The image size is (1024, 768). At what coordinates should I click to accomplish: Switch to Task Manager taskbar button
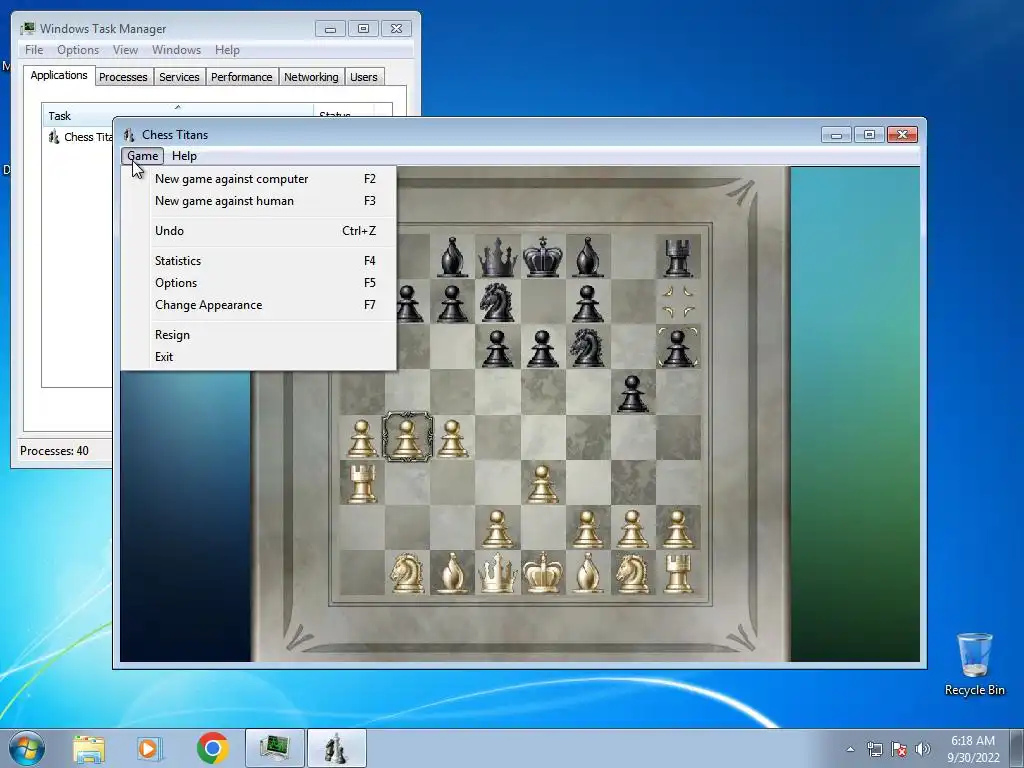275,748
